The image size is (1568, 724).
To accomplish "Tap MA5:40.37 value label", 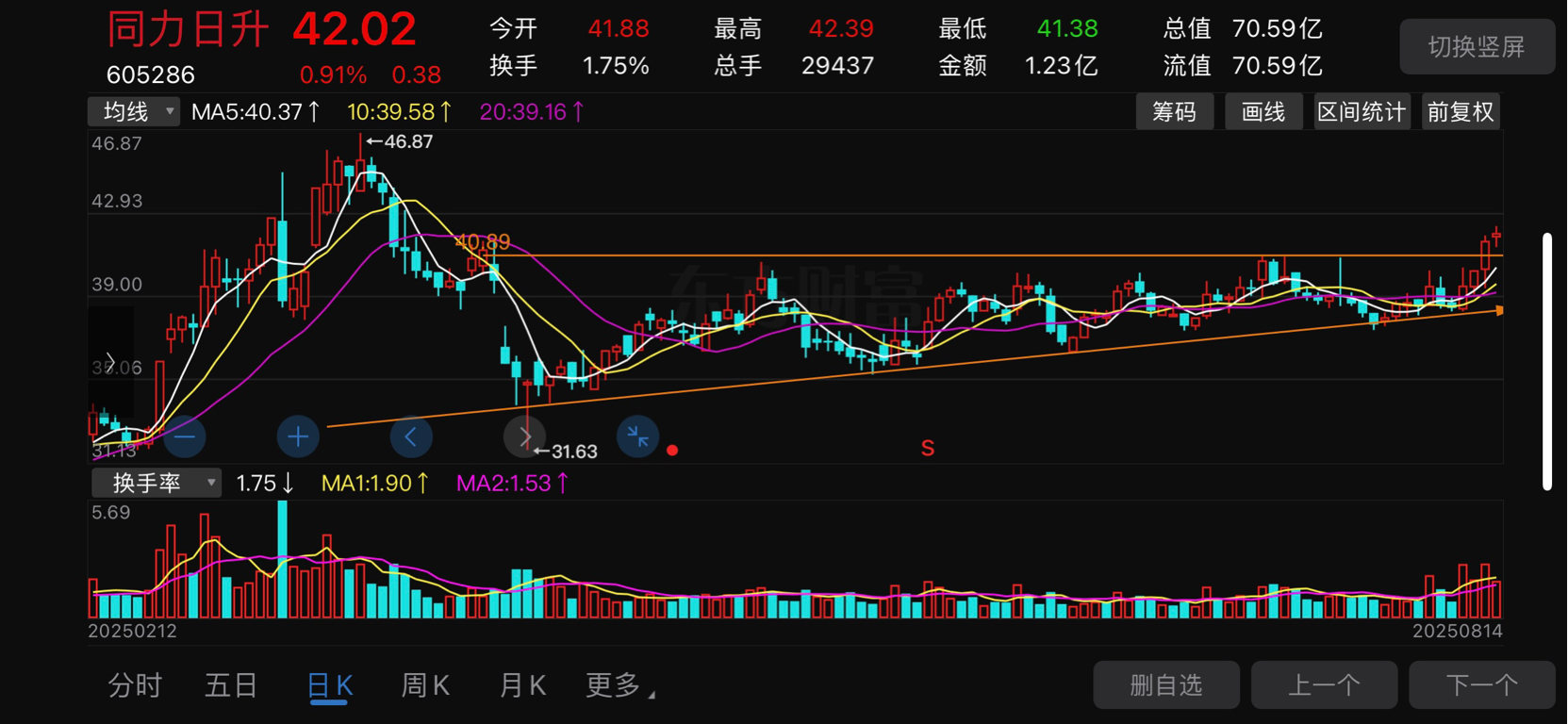I will 256,112.
